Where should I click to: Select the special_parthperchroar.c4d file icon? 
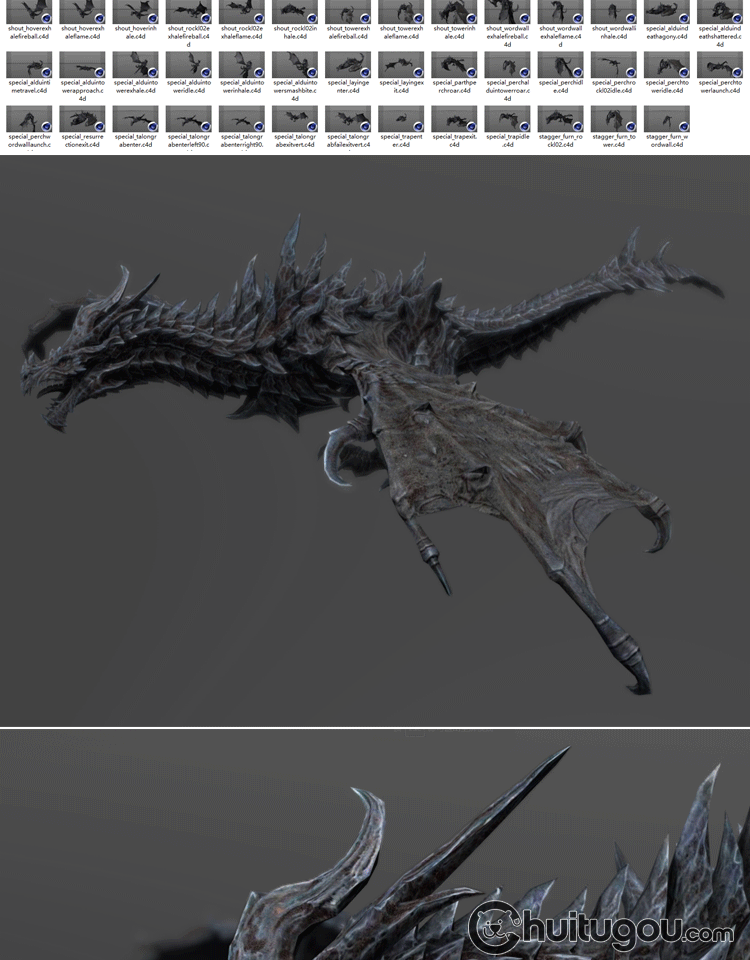click(x=454, y=65)
